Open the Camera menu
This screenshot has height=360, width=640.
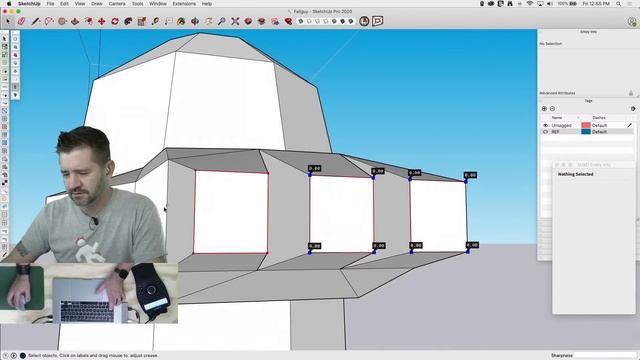point(117,4)
